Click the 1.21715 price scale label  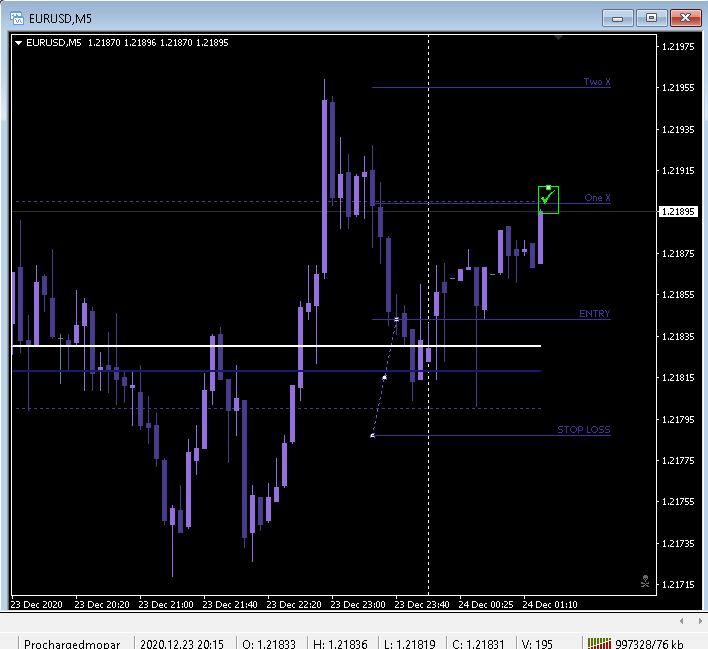[x=678, y=584]
